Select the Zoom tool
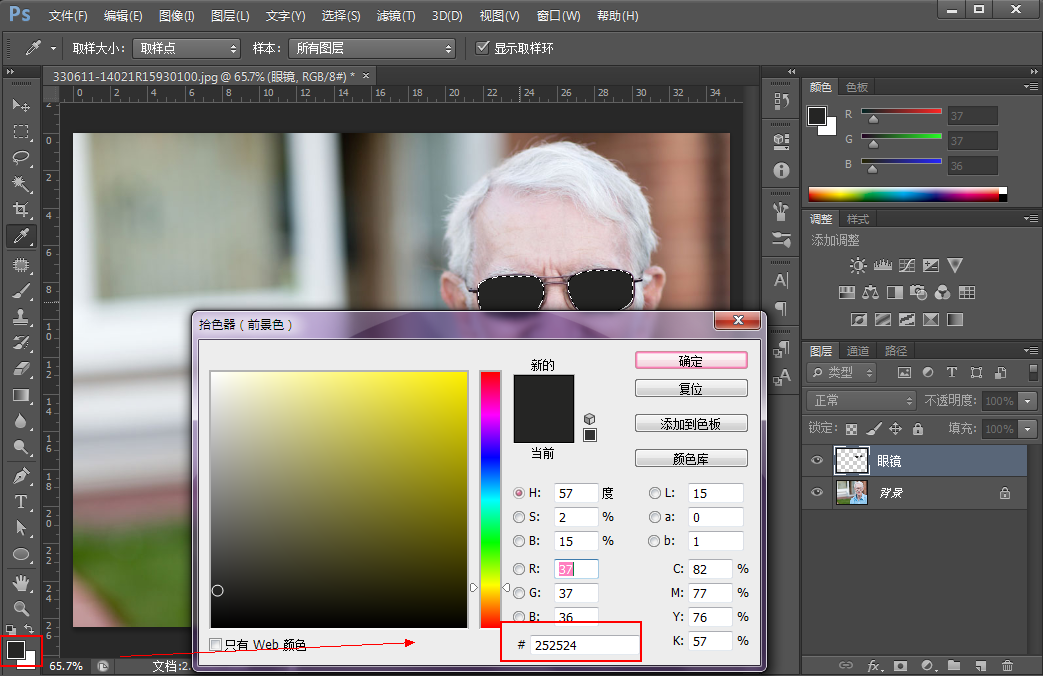The image size is (1043, 676). coord(21,608)
